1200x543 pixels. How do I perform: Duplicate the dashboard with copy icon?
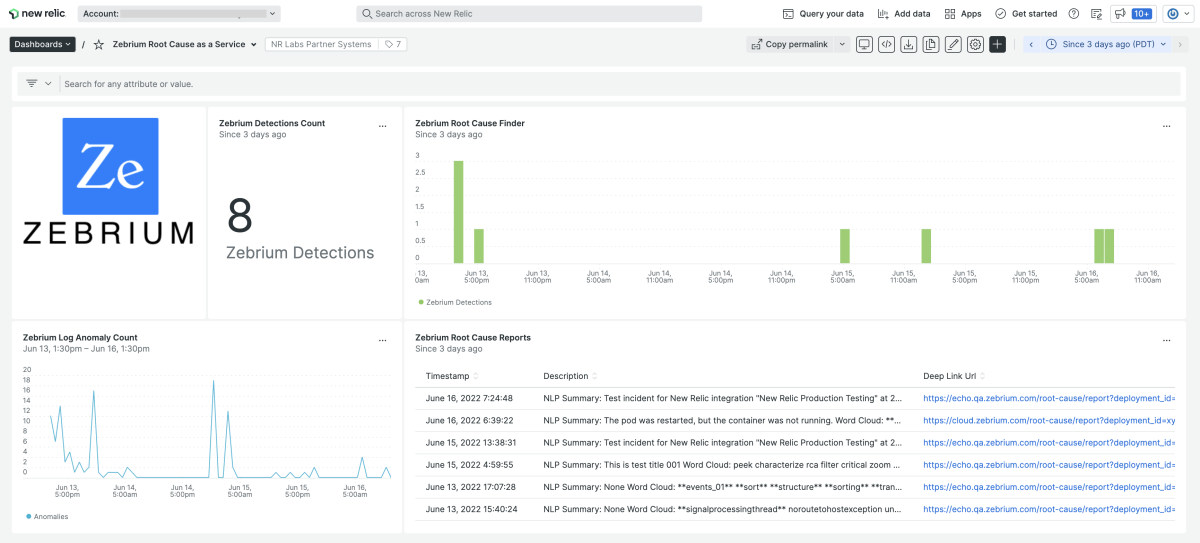931,44
